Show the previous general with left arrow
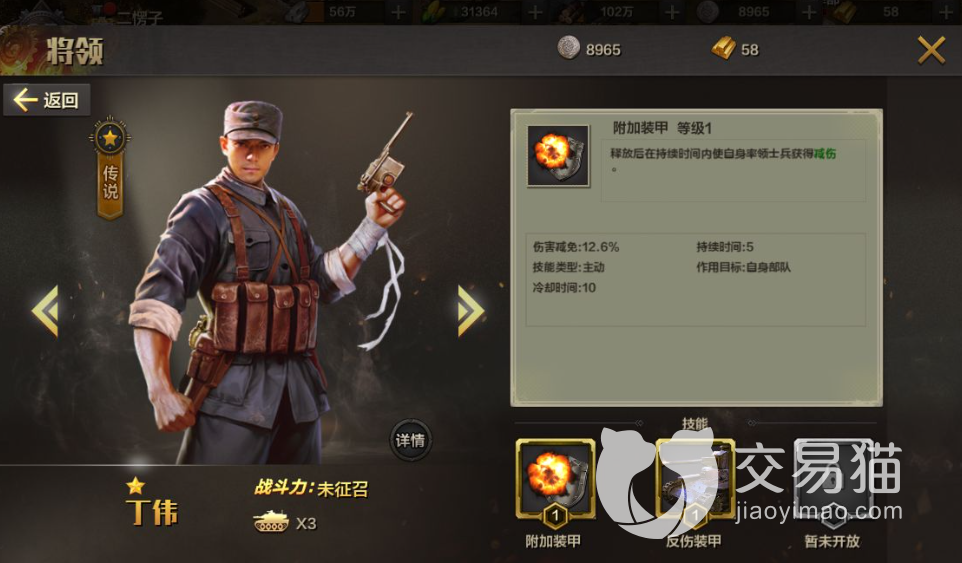The image size is (962, 563). click(x=45, y=310)
